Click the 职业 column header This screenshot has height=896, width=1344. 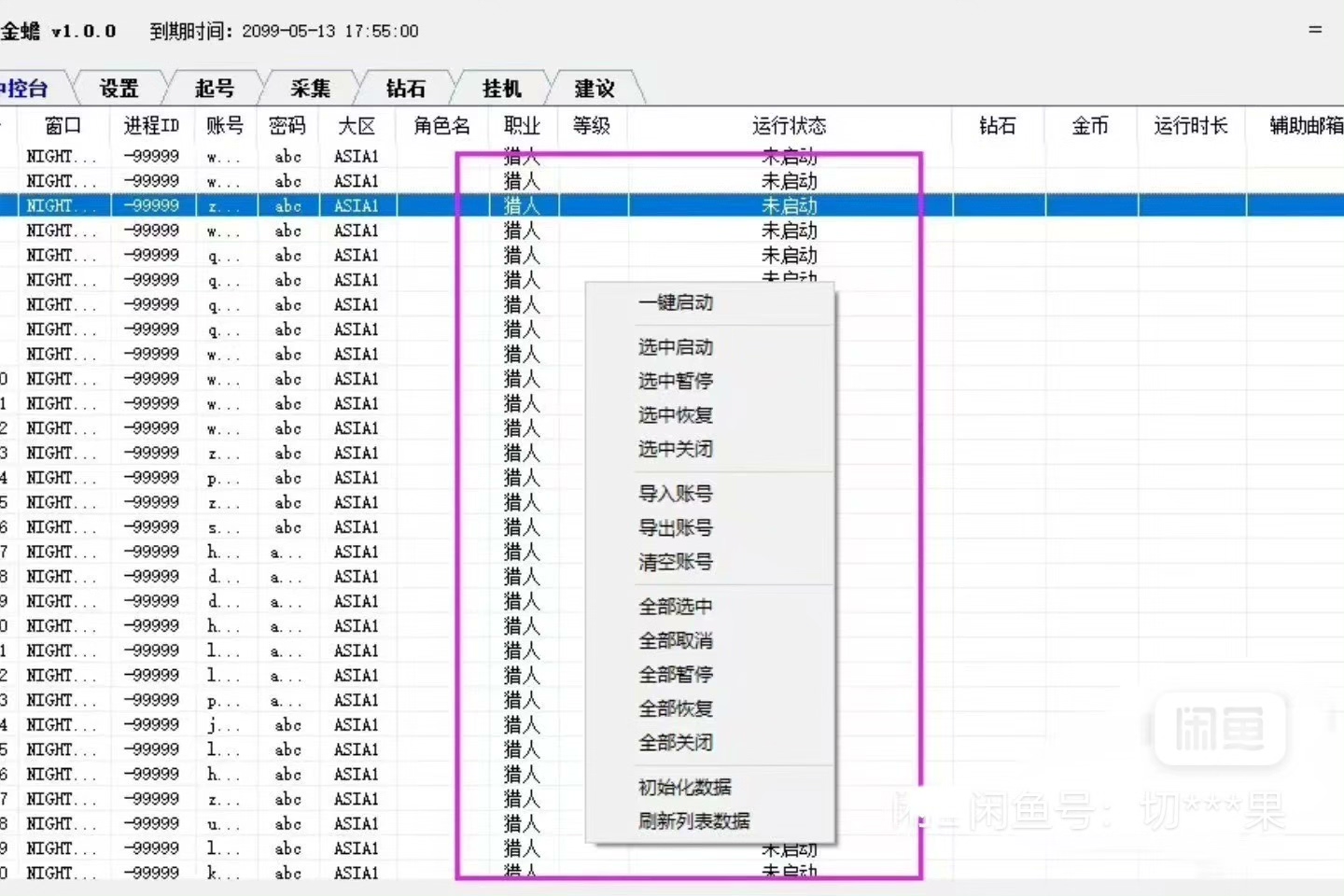pyautogui.click(x=523, y=126)
